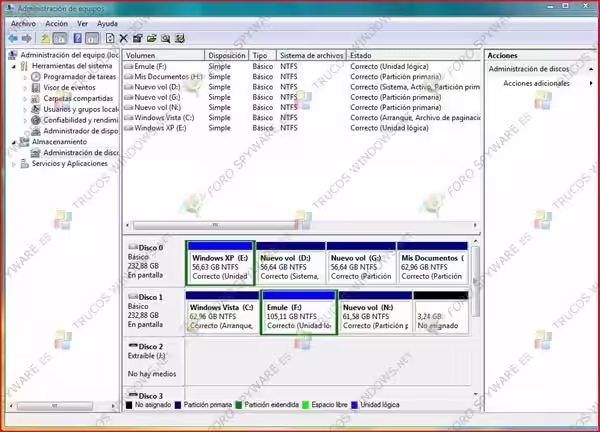The width and height of the screenshot is (600, 432).
Task: Expand the Programador de tareas node arrow
Action: tap(25, 77)
